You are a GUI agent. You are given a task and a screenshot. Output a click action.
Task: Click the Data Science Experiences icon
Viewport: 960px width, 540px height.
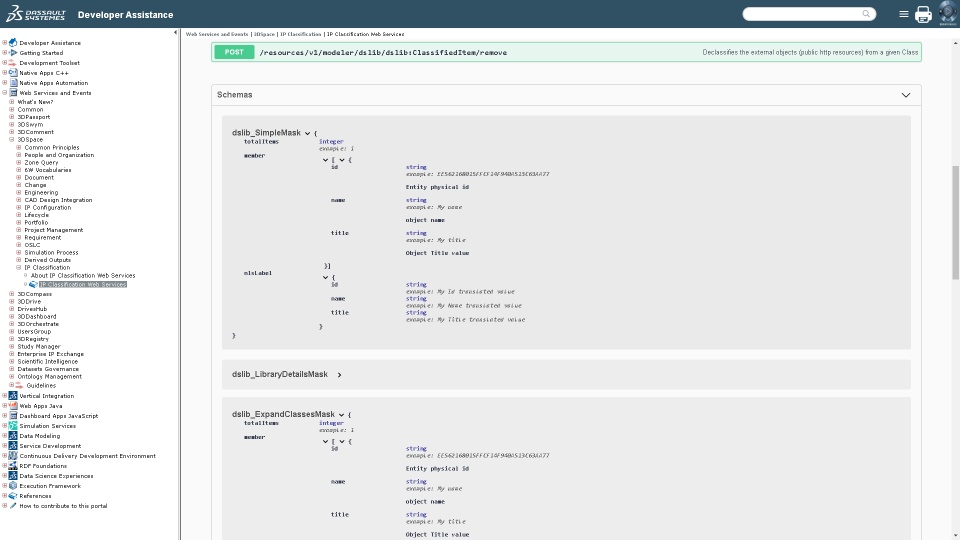[x=13, y=476]
